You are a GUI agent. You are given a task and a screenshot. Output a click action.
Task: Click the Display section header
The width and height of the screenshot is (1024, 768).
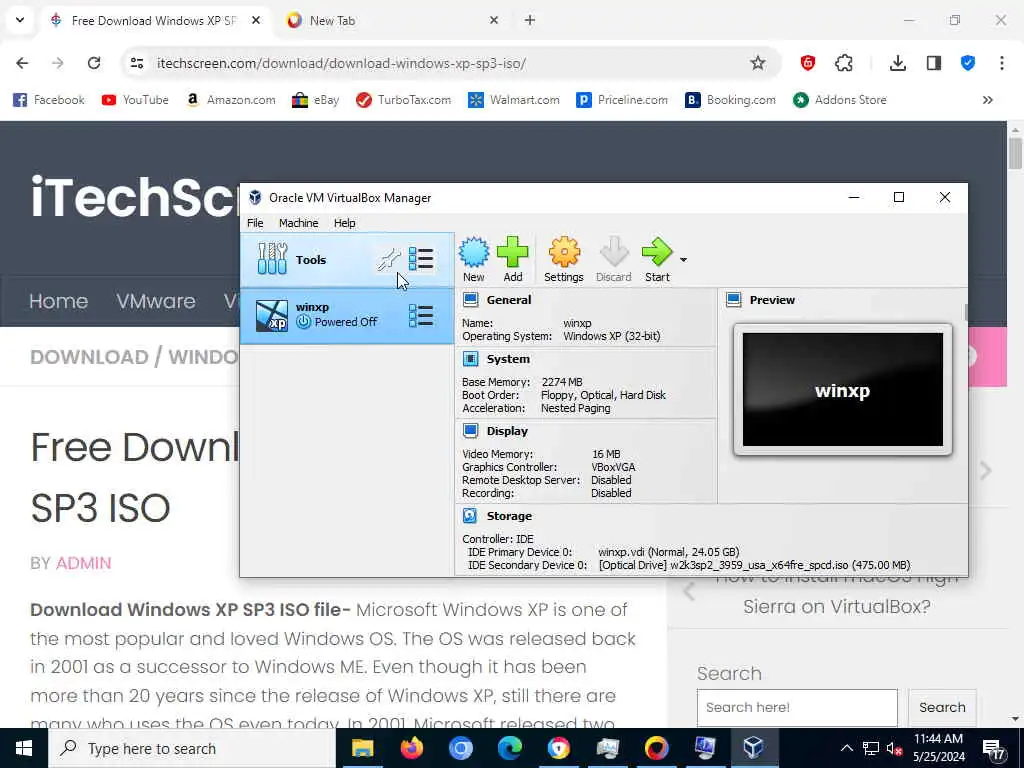pyautogui.click(x=507, y=431)
